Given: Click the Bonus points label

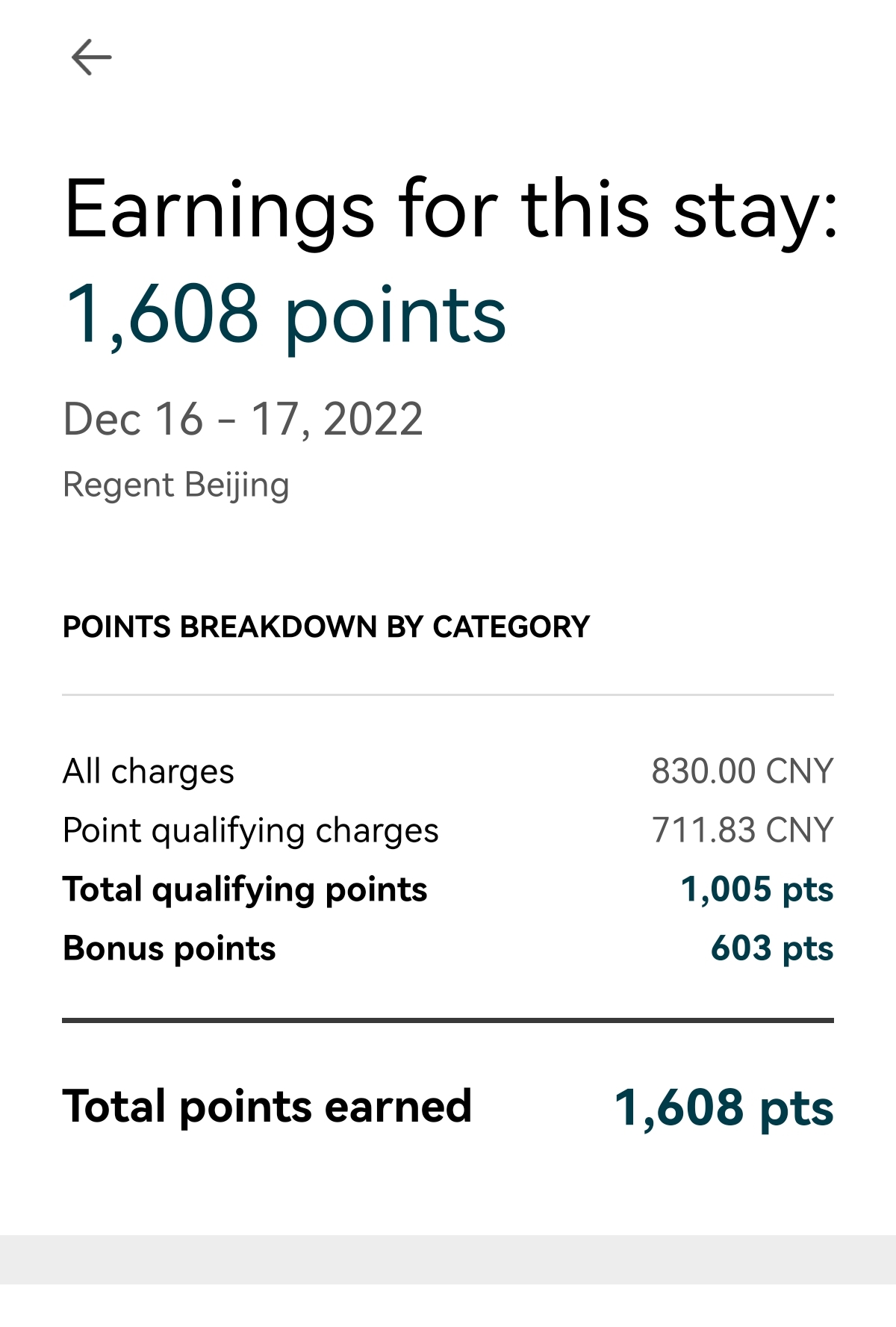Looking at the screenshot, I should coord(169,949).
